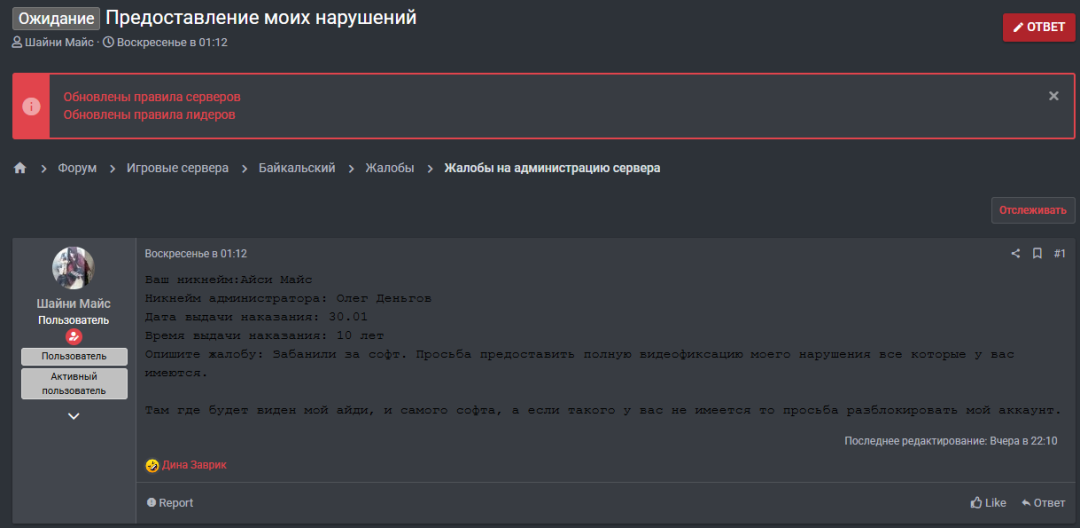The image size is (1080, 528).
Task: Click post number #1 permalink
Action: [1059, 254]
